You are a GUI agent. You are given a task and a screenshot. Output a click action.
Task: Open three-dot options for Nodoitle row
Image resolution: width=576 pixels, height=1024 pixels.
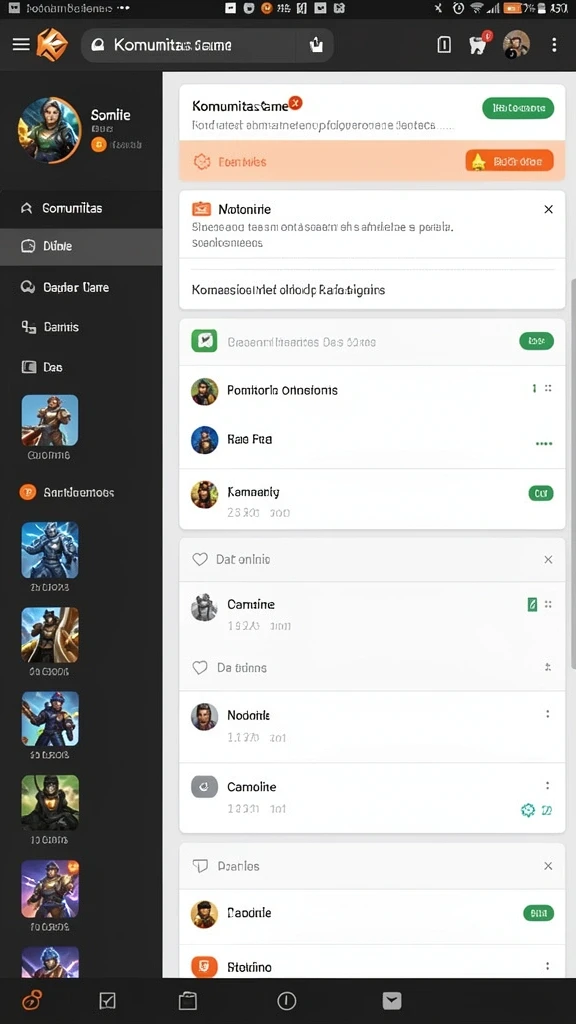point(547,714)
